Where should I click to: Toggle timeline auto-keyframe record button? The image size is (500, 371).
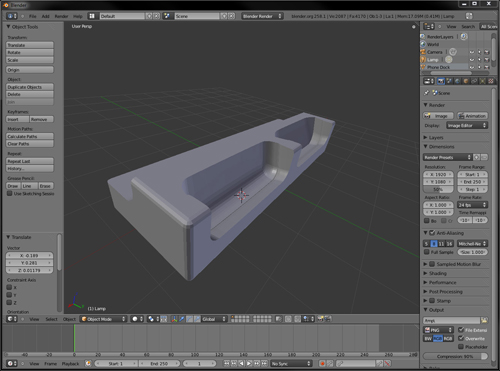pos(322,363)
